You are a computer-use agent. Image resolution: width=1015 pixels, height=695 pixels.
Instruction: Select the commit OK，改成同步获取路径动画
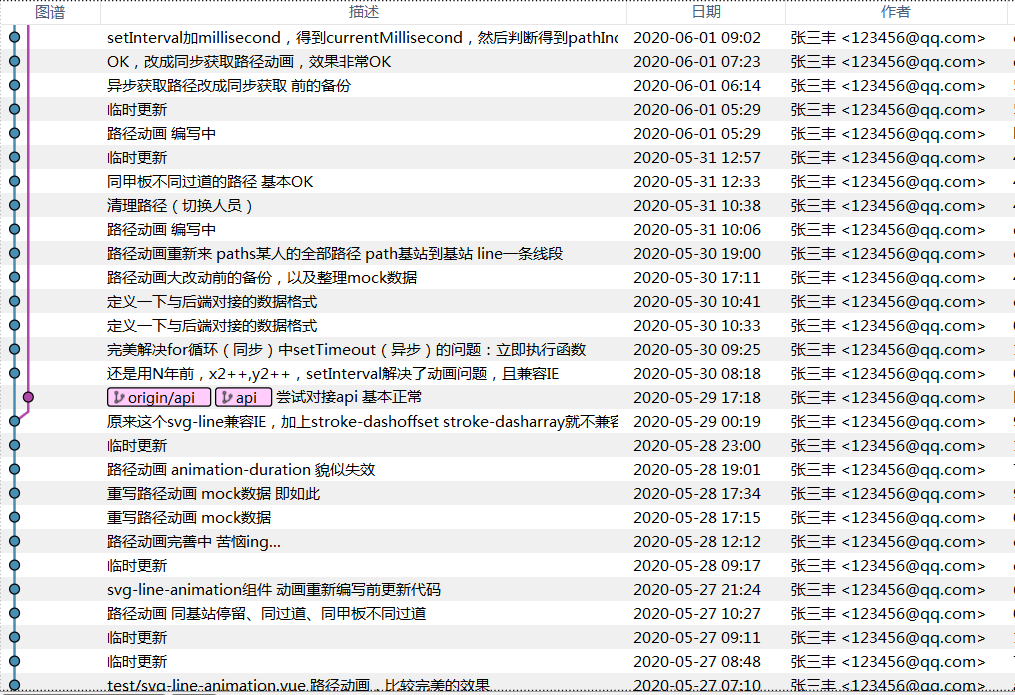(x=249, y=61)
